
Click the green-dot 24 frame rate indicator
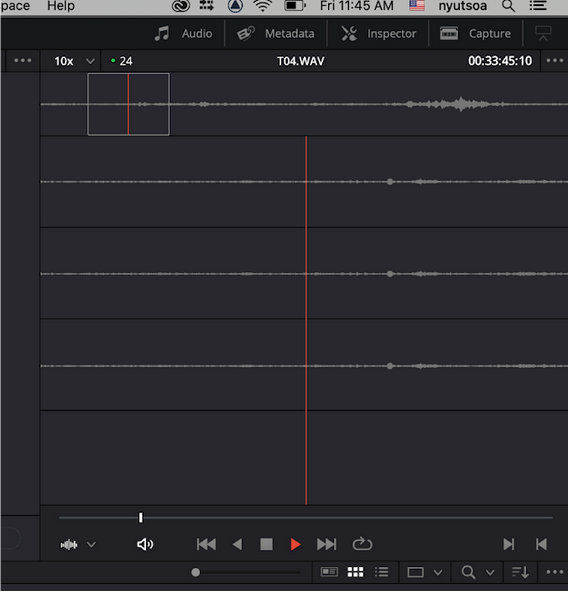[122, 61]
